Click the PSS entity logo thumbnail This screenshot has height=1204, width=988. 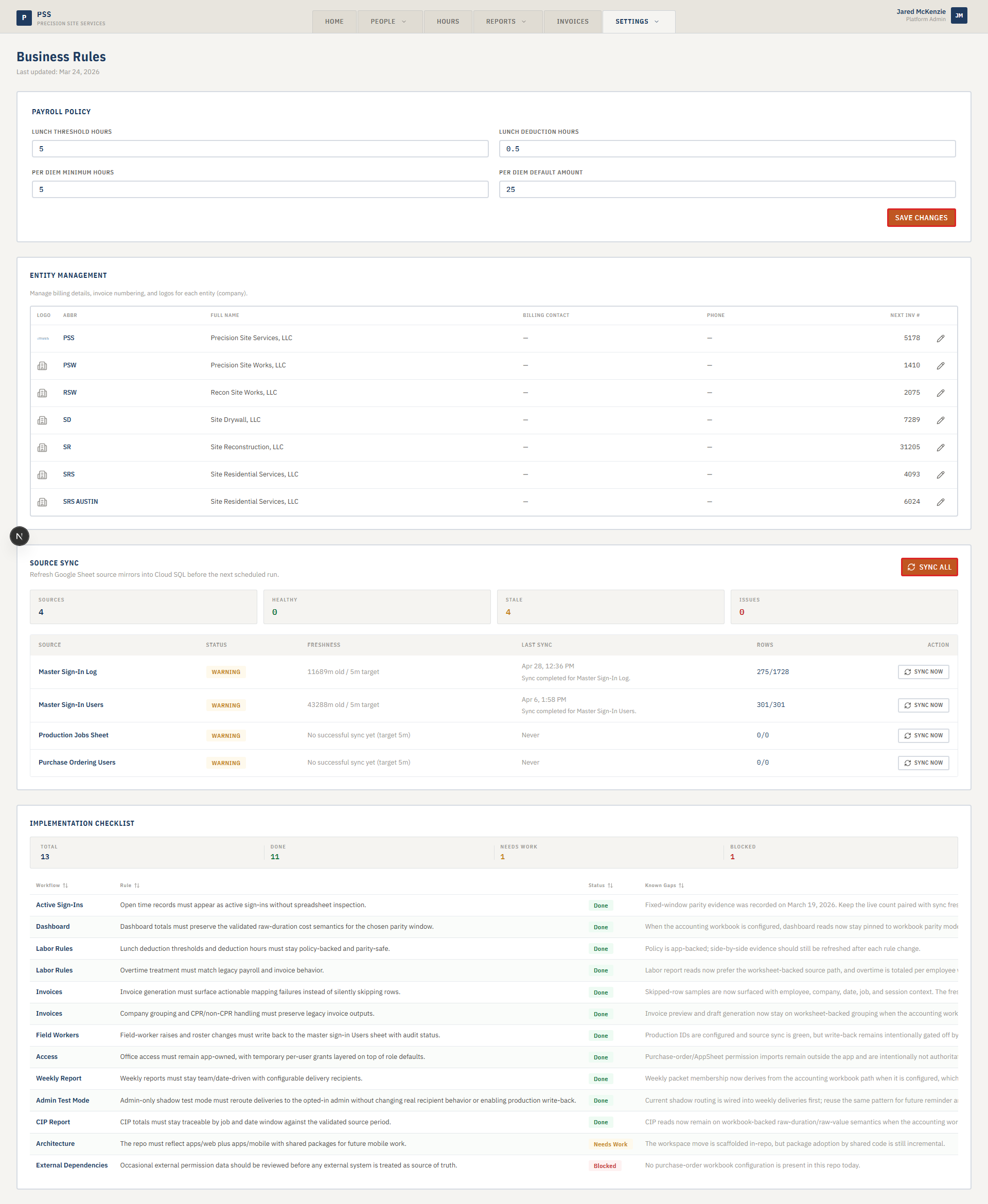(x=43, y=339)
